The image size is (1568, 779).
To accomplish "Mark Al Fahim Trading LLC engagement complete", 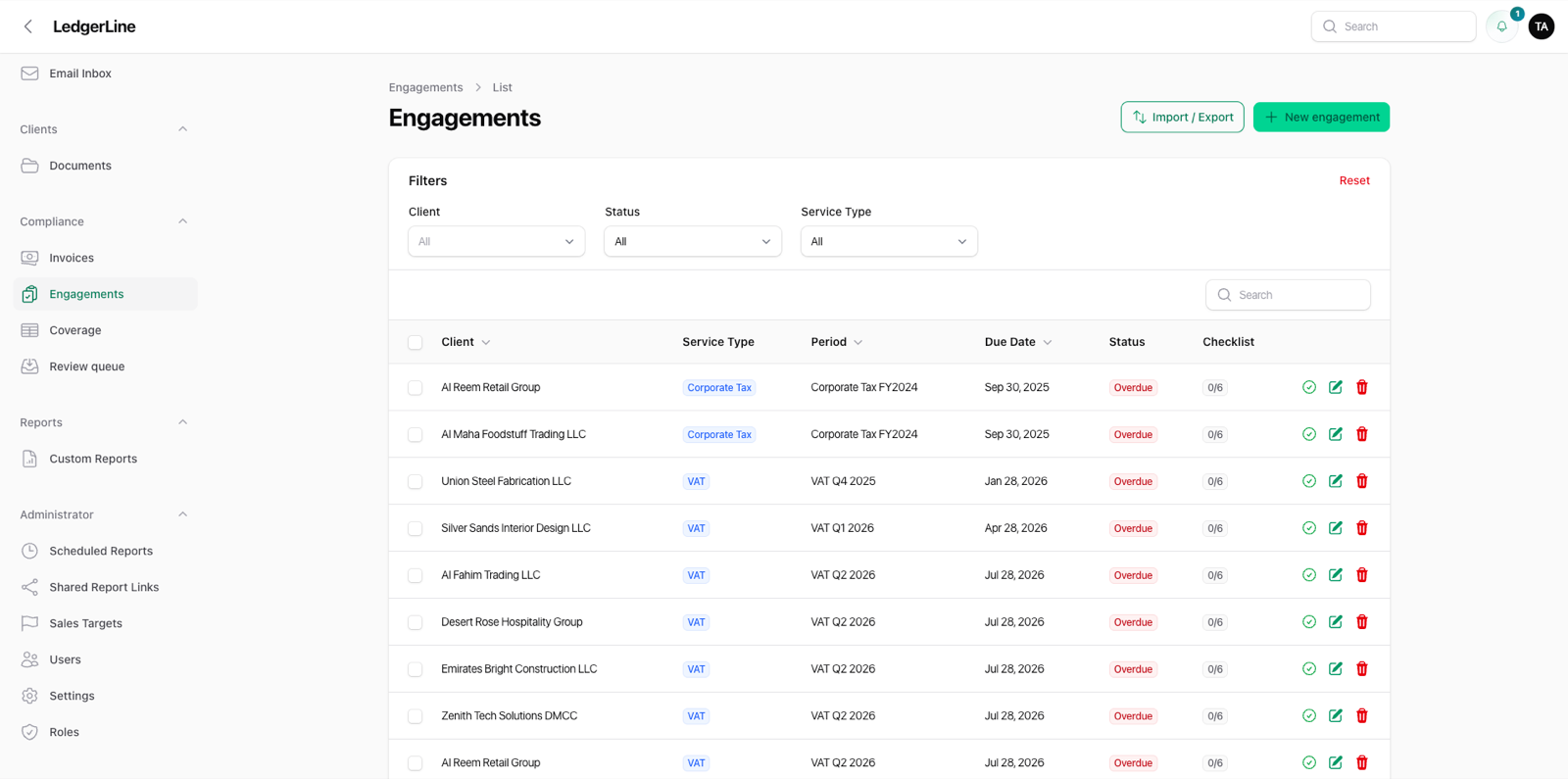I will click(x=1309, y=575).
